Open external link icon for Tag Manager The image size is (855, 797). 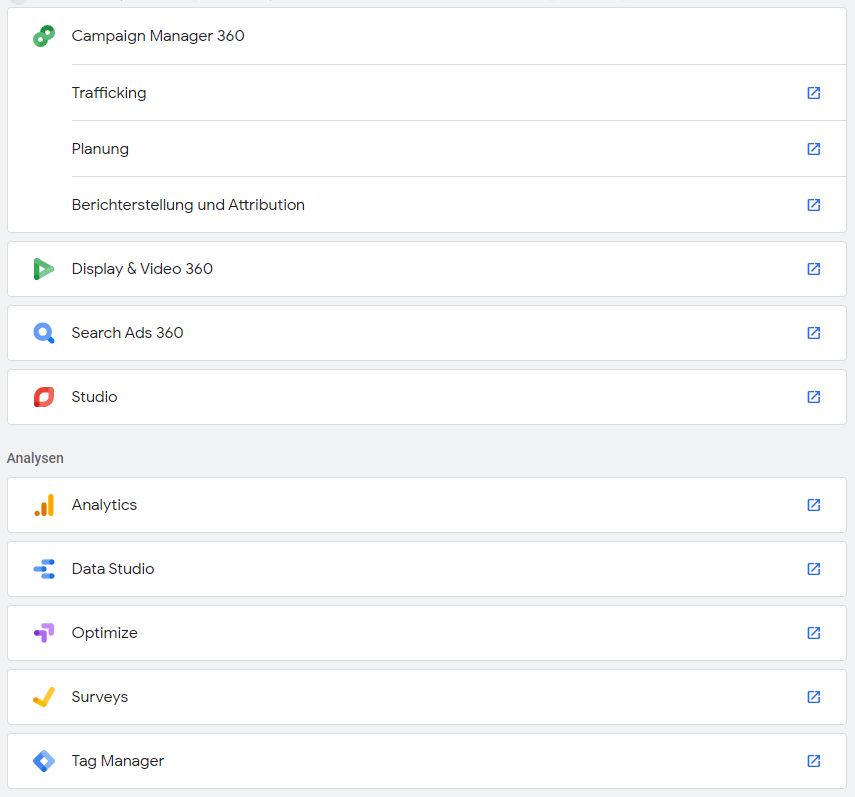pyautogui.click(x=814, y=761)
